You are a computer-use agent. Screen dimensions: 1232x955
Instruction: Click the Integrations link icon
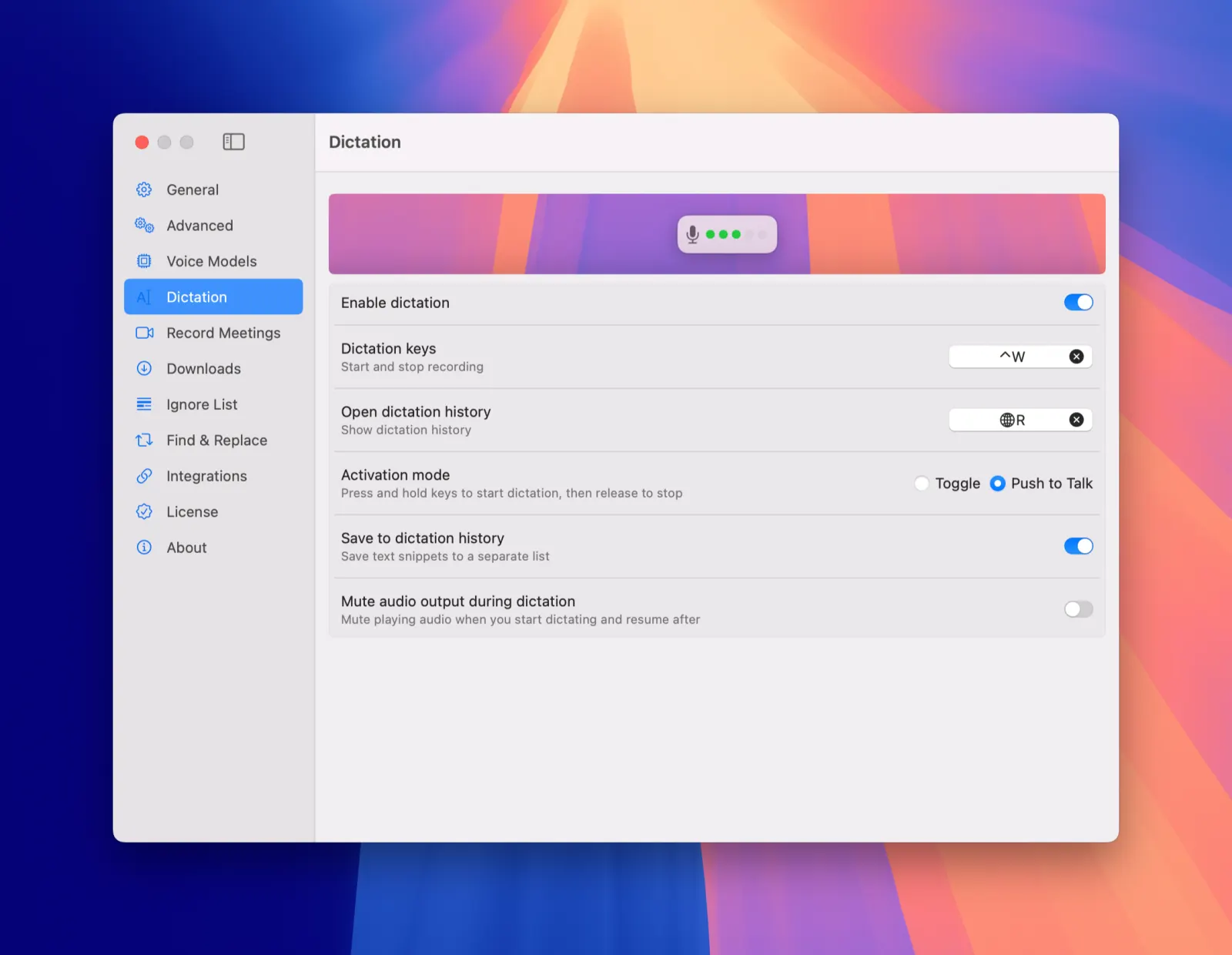tap(144, 476)
